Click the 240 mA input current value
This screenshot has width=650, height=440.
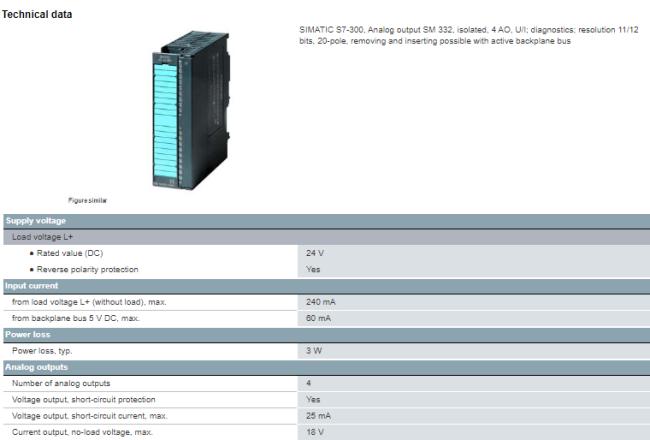pyautogui.click(x=319, y=301)
